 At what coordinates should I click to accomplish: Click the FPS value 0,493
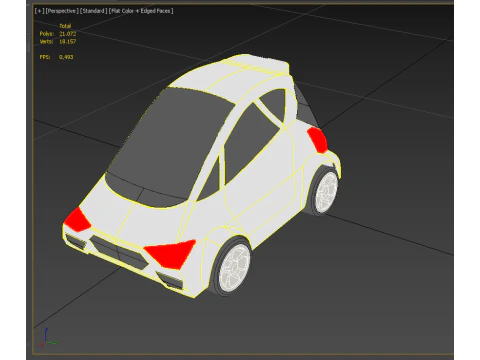click(66, 57)
